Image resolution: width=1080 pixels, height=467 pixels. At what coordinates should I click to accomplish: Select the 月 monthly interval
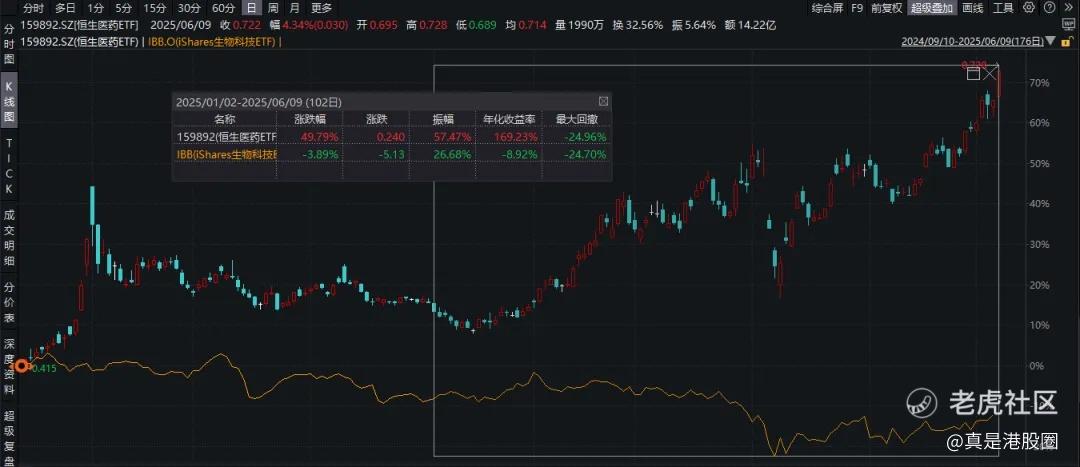point(294,8)
